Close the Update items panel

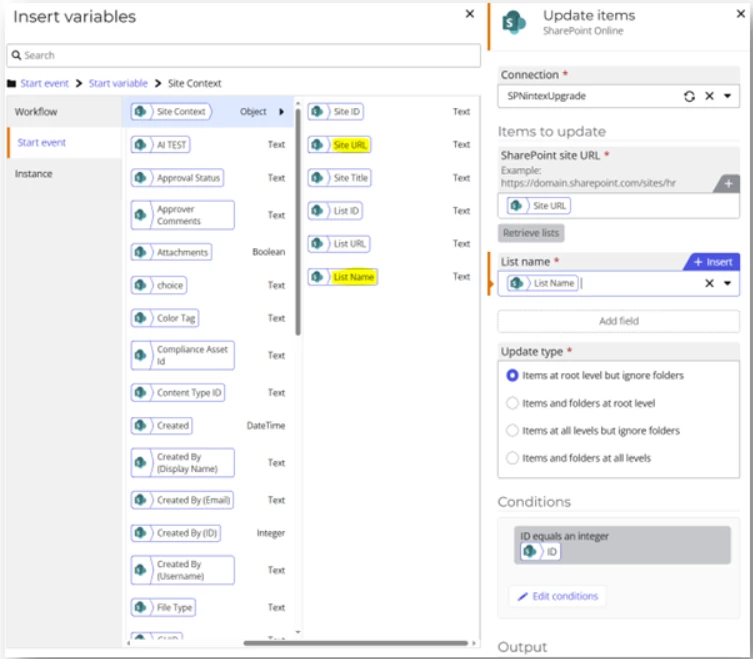point(741,14)
